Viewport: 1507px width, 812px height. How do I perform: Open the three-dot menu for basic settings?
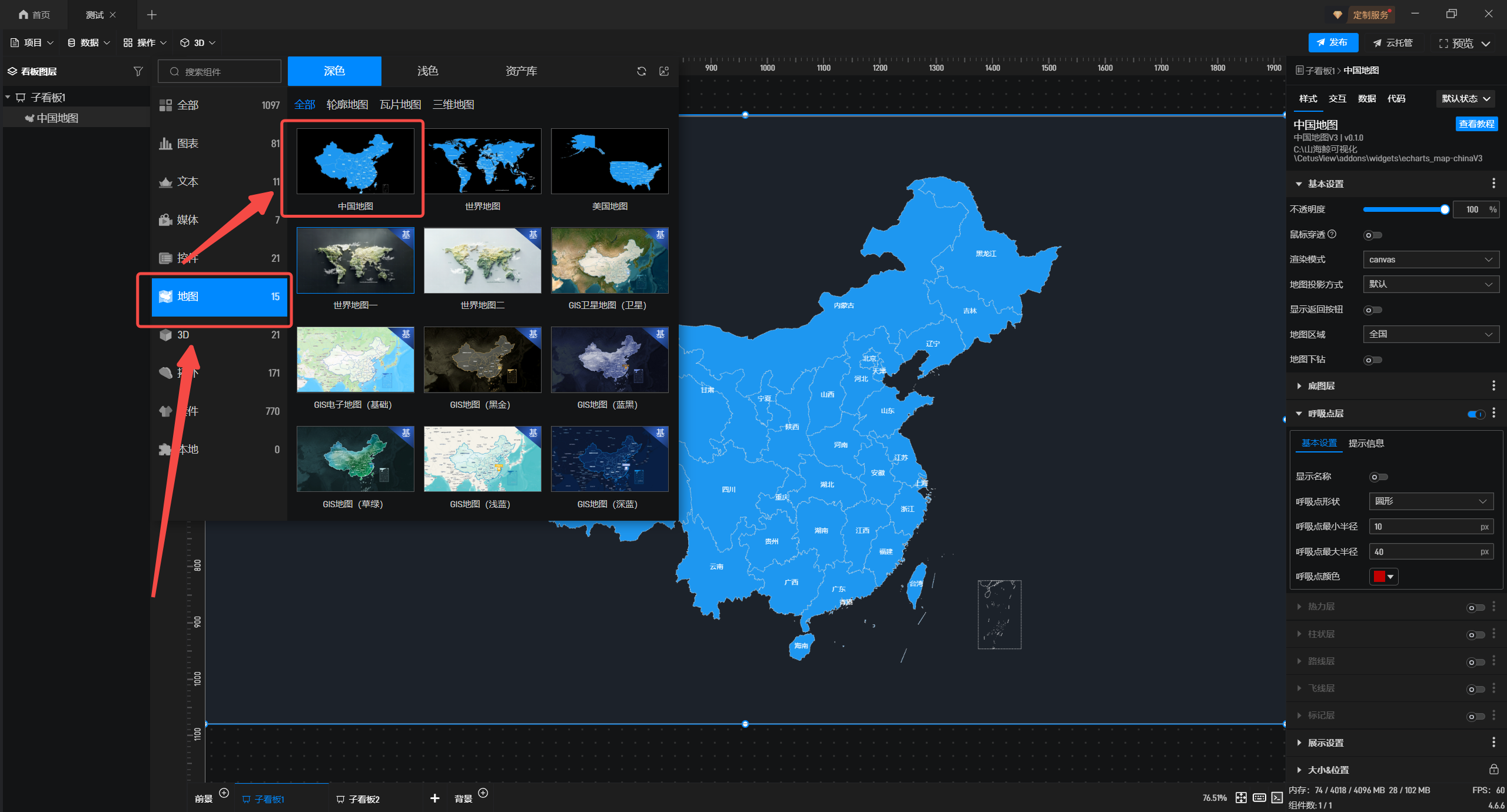coord(1493,184)
